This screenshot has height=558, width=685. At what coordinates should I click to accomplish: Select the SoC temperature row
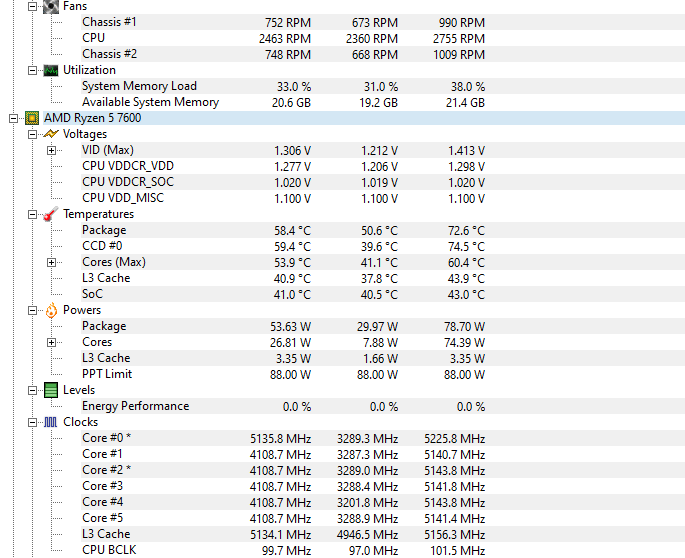pyautogui.click(x=383, y=295)
